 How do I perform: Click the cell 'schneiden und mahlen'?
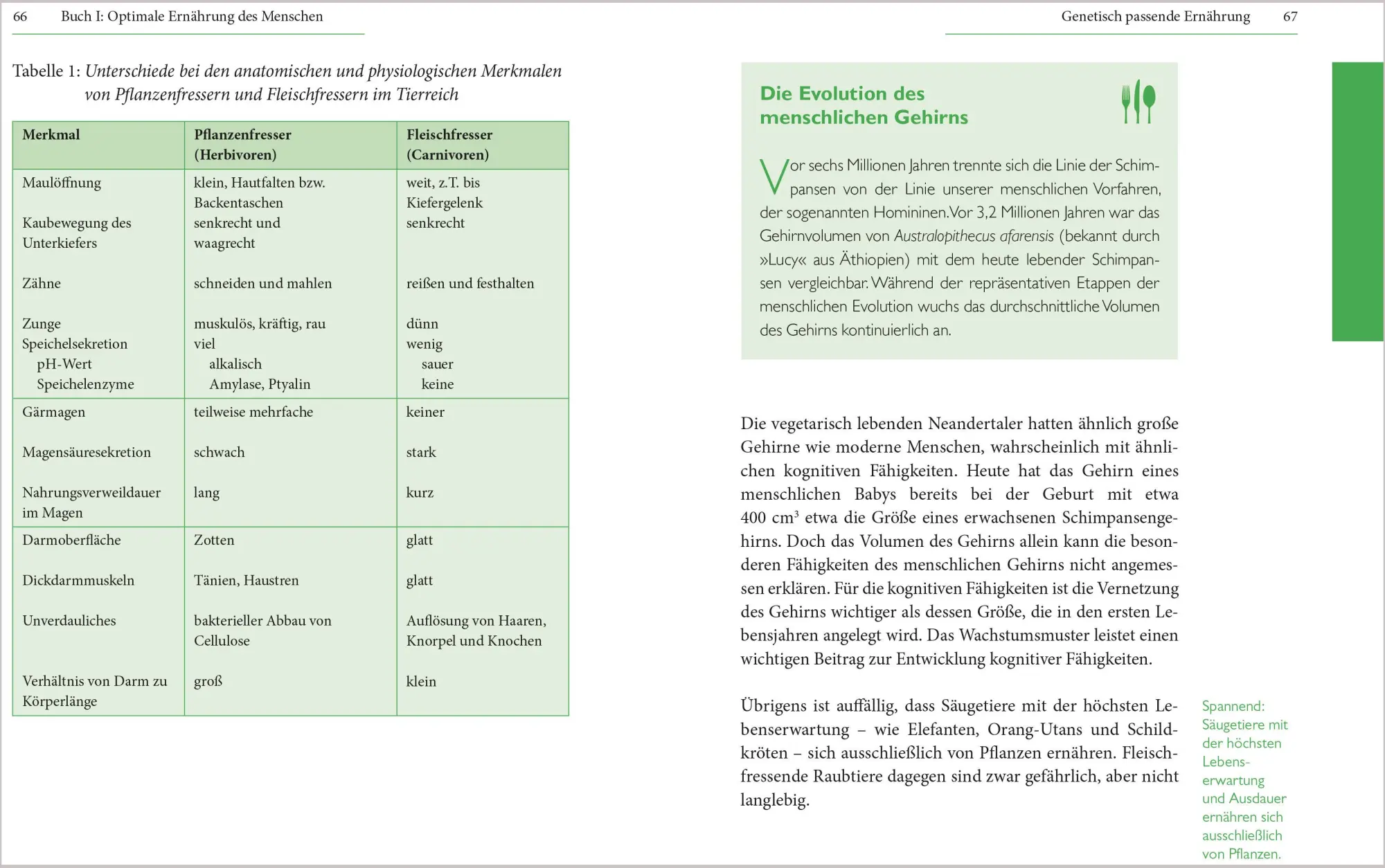click(x=263, y=284)
